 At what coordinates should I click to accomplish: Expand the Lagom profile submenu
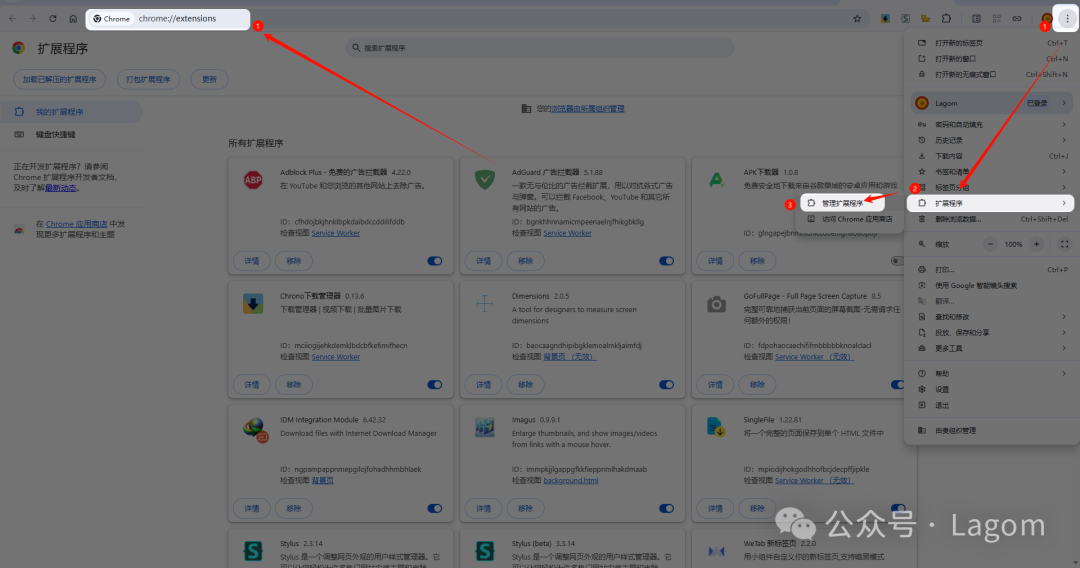click(992, 103)
